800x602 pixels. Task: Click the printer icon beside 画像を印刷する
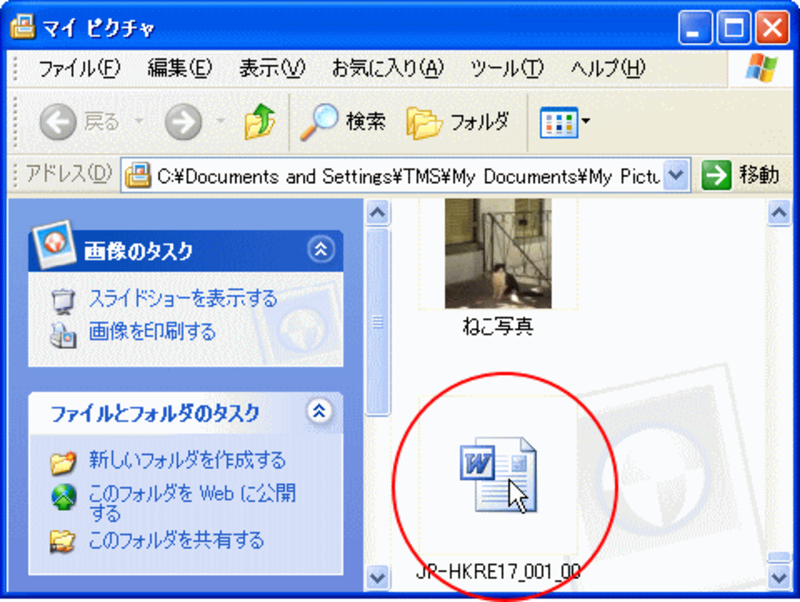(x=63, y=334)
